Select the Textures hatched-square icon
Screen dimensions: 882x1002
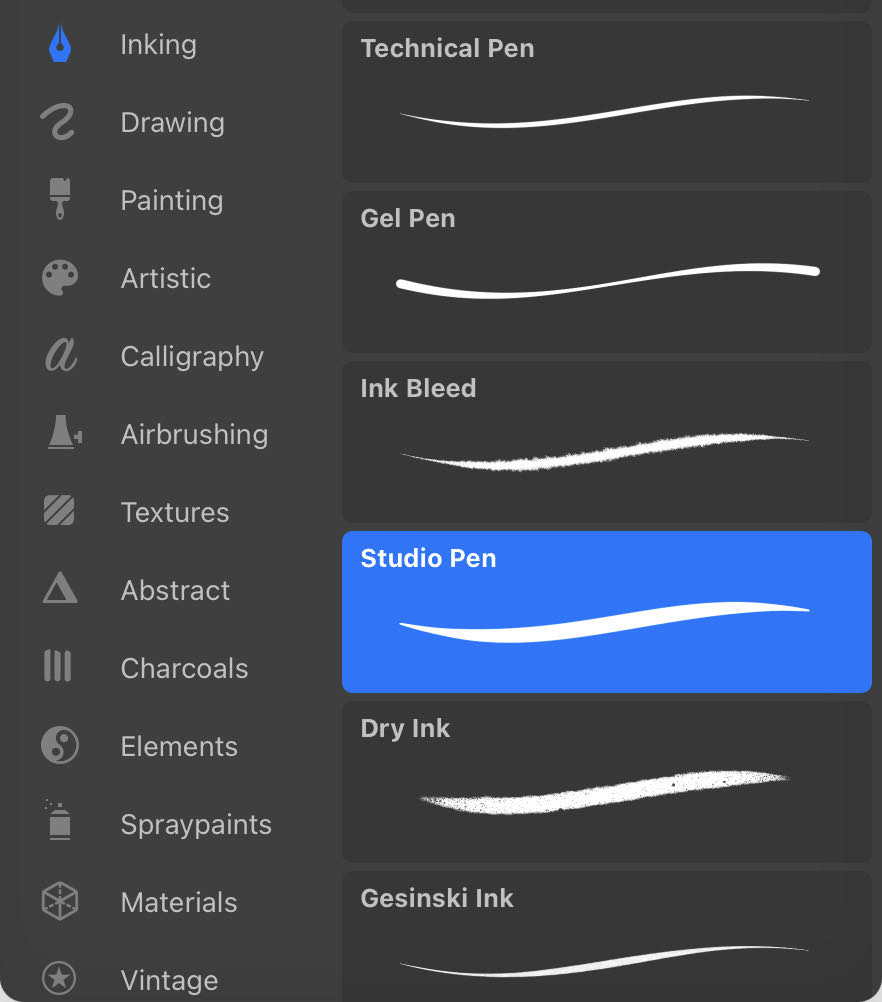[58, 511]
